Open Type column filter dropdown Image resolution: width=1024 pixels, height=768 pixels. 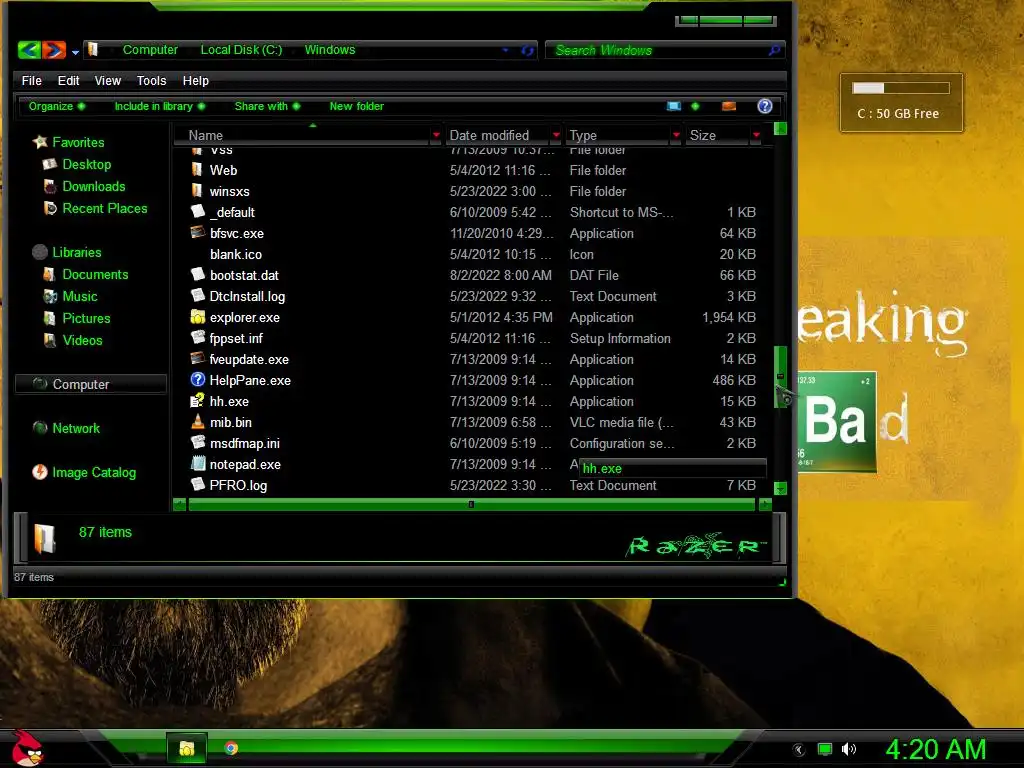[x=676, y=135]
